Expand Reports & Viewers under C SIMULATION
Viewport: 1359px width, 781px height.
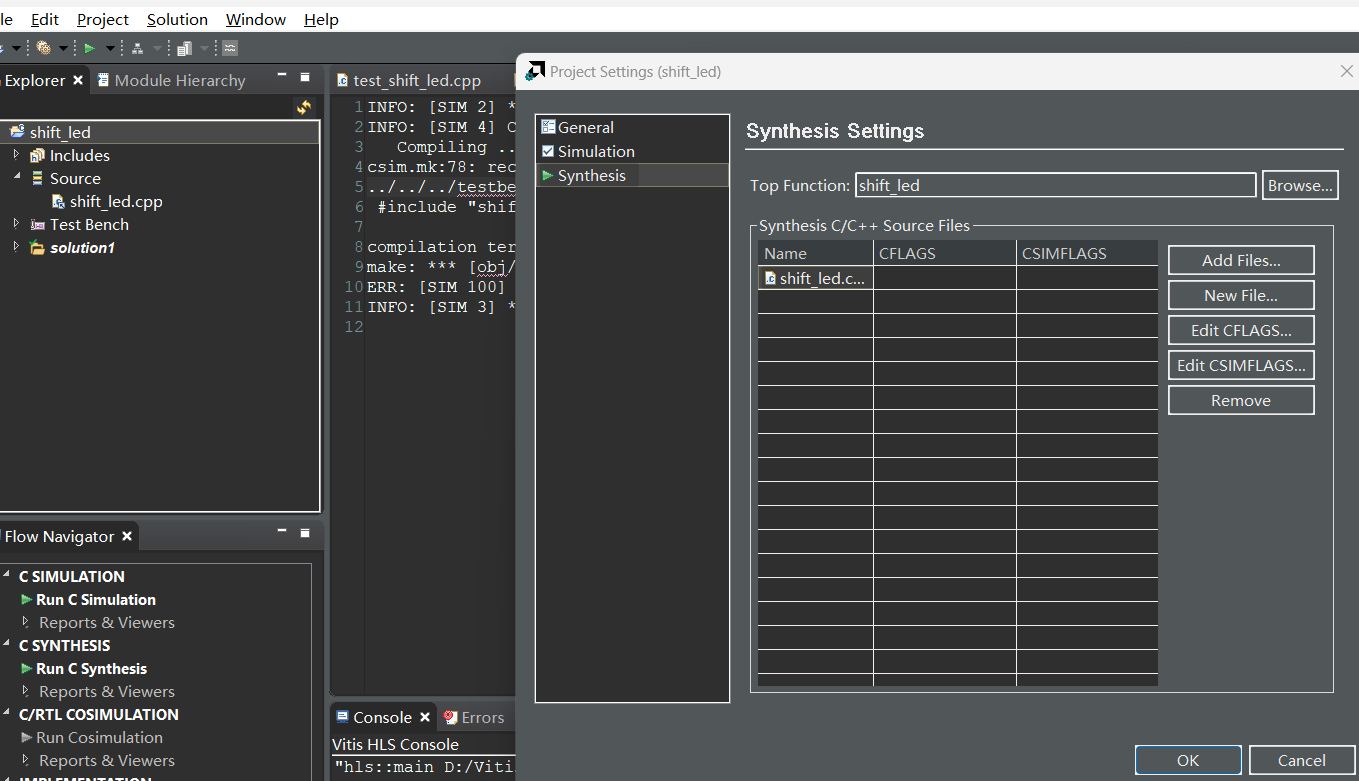[26, 622]
